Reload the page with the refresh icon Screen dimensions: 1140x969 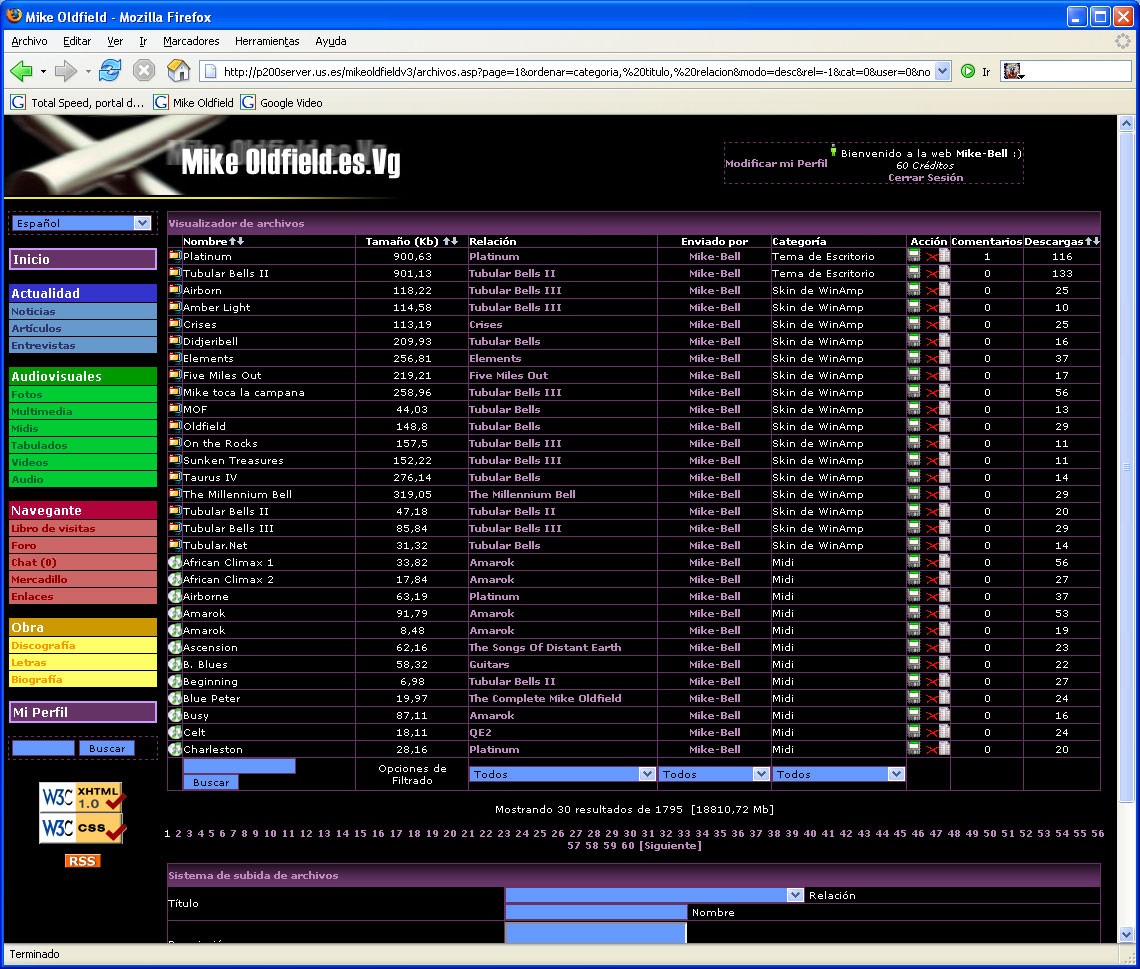coord(110,71)
